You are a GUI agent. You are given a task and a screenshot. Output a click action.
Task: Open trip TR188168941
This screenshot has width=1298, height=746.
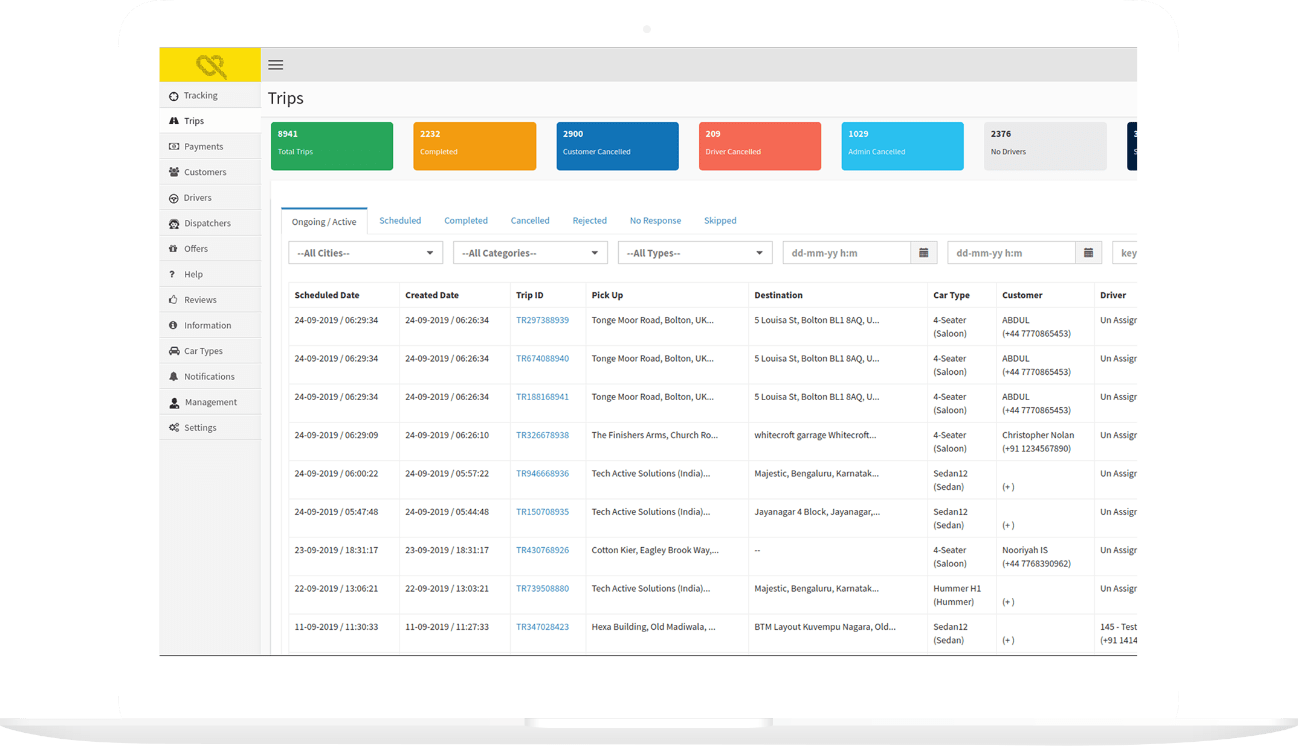coord(542,397)
